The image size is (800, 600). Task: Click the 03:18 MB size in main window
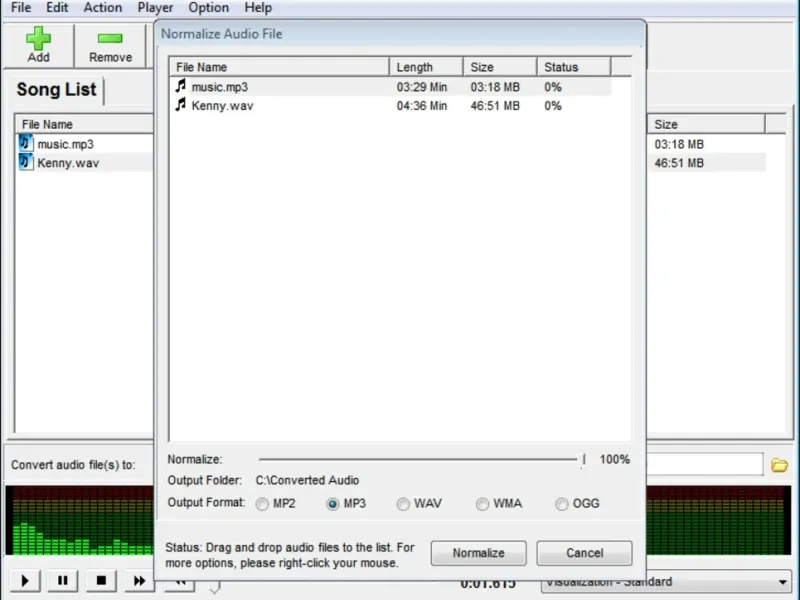click(x=679, y=144)
